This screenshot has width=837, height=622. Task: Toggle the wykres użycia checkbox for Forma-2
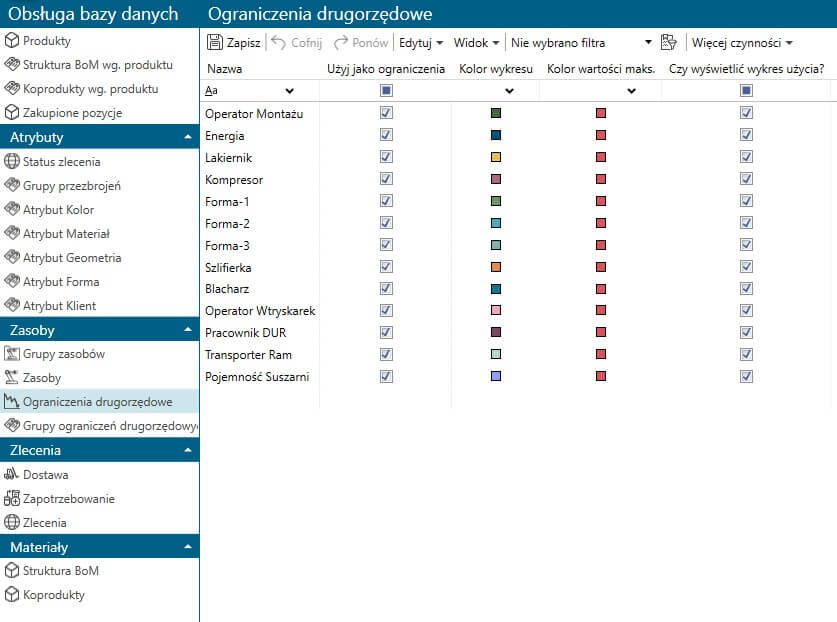pyautogui.click(x=746, y=223)
